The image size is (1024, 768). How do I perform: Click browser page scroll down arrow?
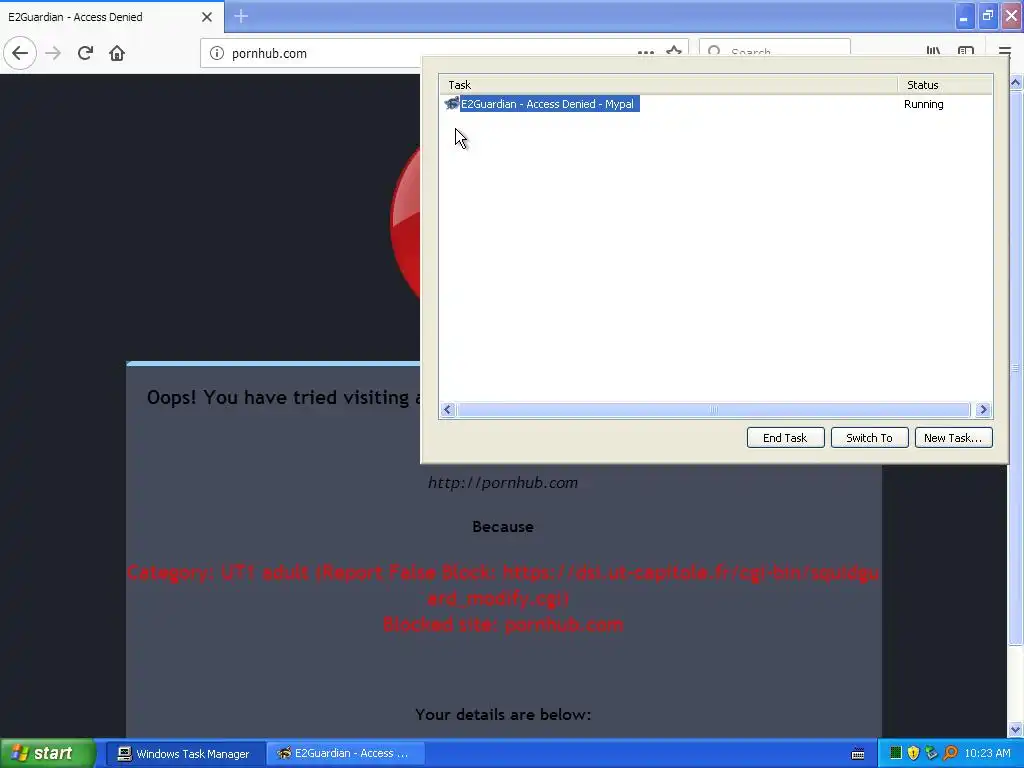[1016, 729]
